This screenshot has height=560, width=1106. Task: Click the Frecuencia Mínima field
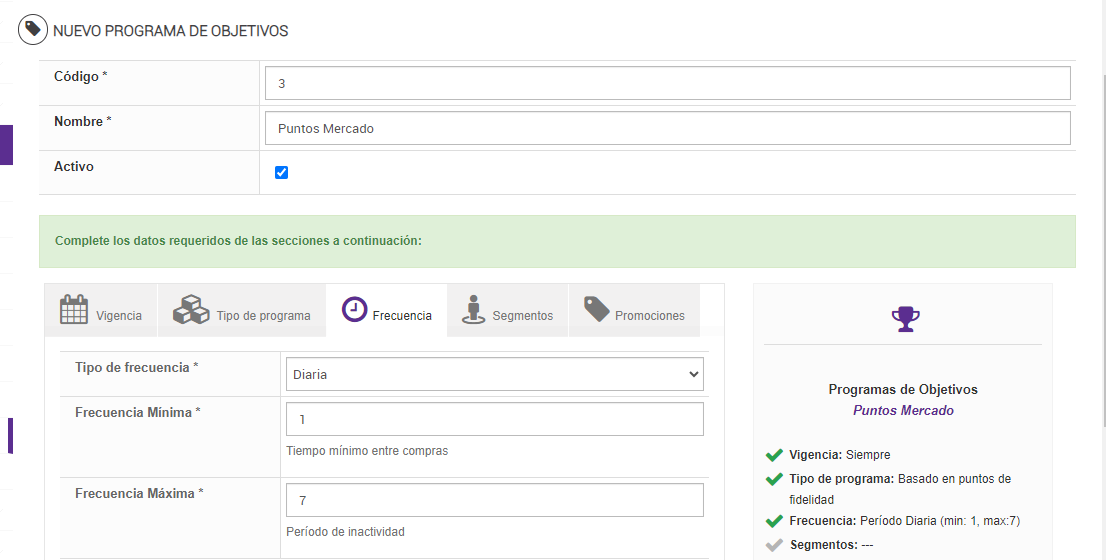tap(495, 419)
